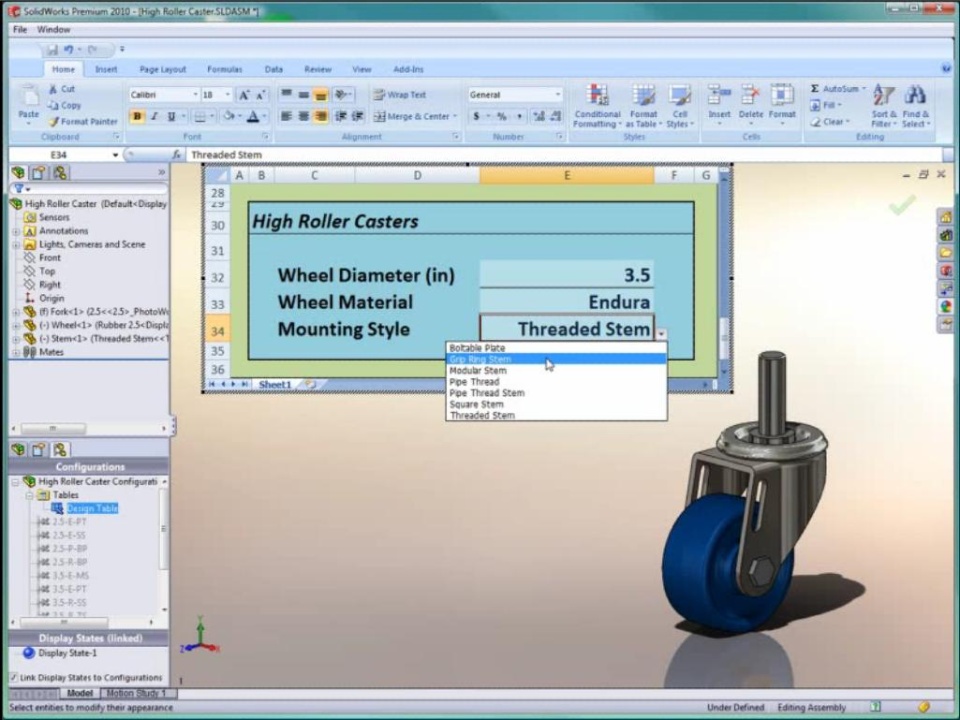This screenshot has width=960, height=720.
Task: Click the Fill button in Editing group
Action: [825, 105]
